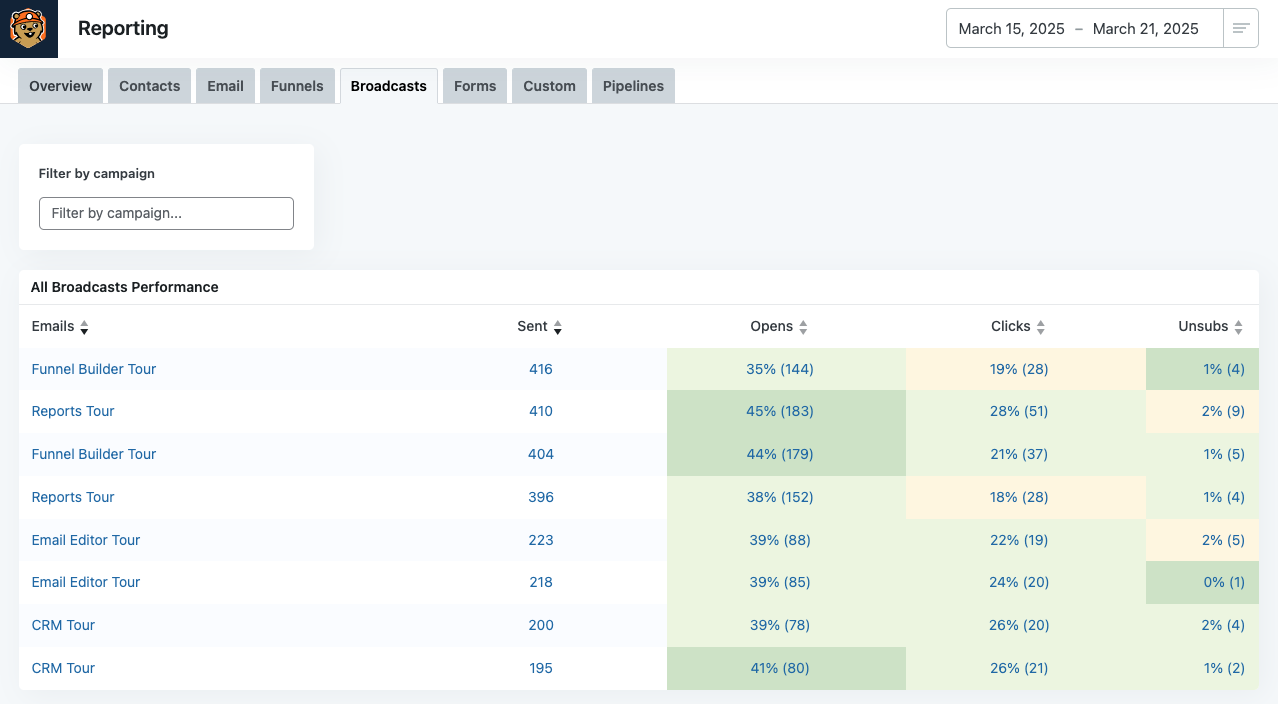Screen dimensions: 1278x704
Task: Switch to the Overview tab
Action: [x=60, y=86]
